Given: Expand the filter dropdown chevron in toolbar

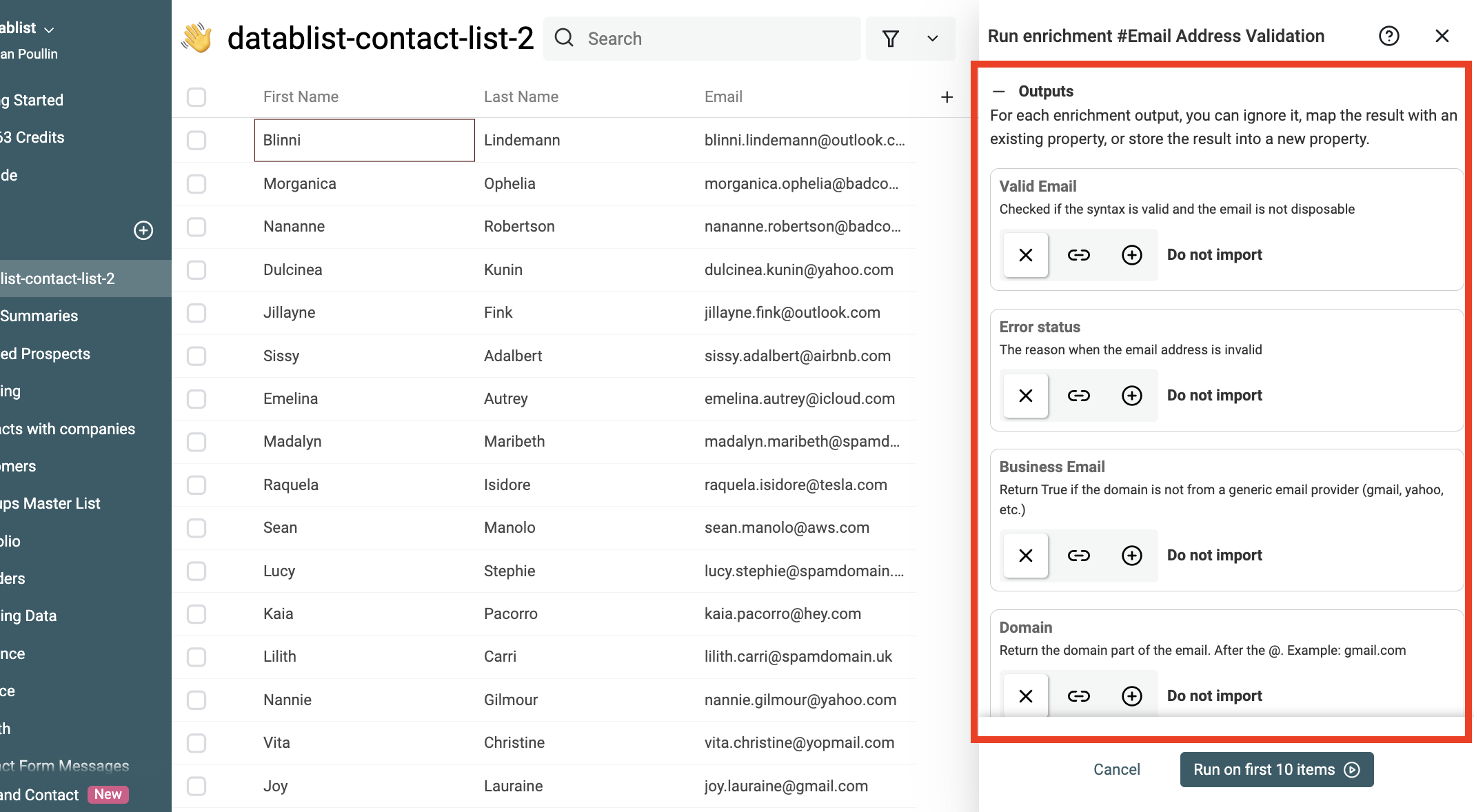Looking at the screenshot, I should (930, 37).
